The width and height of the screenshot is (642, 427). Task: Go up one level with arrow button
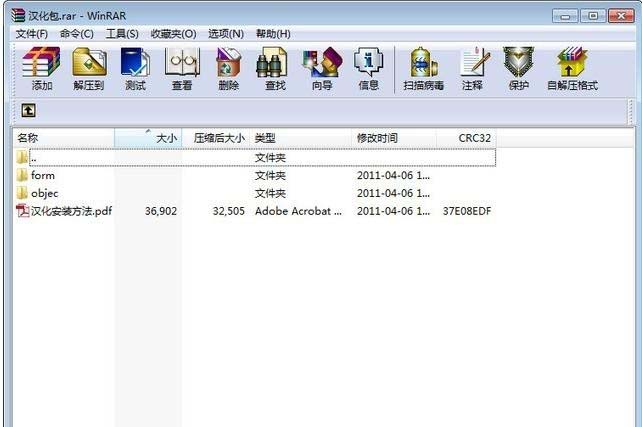(x=28, y=111)
